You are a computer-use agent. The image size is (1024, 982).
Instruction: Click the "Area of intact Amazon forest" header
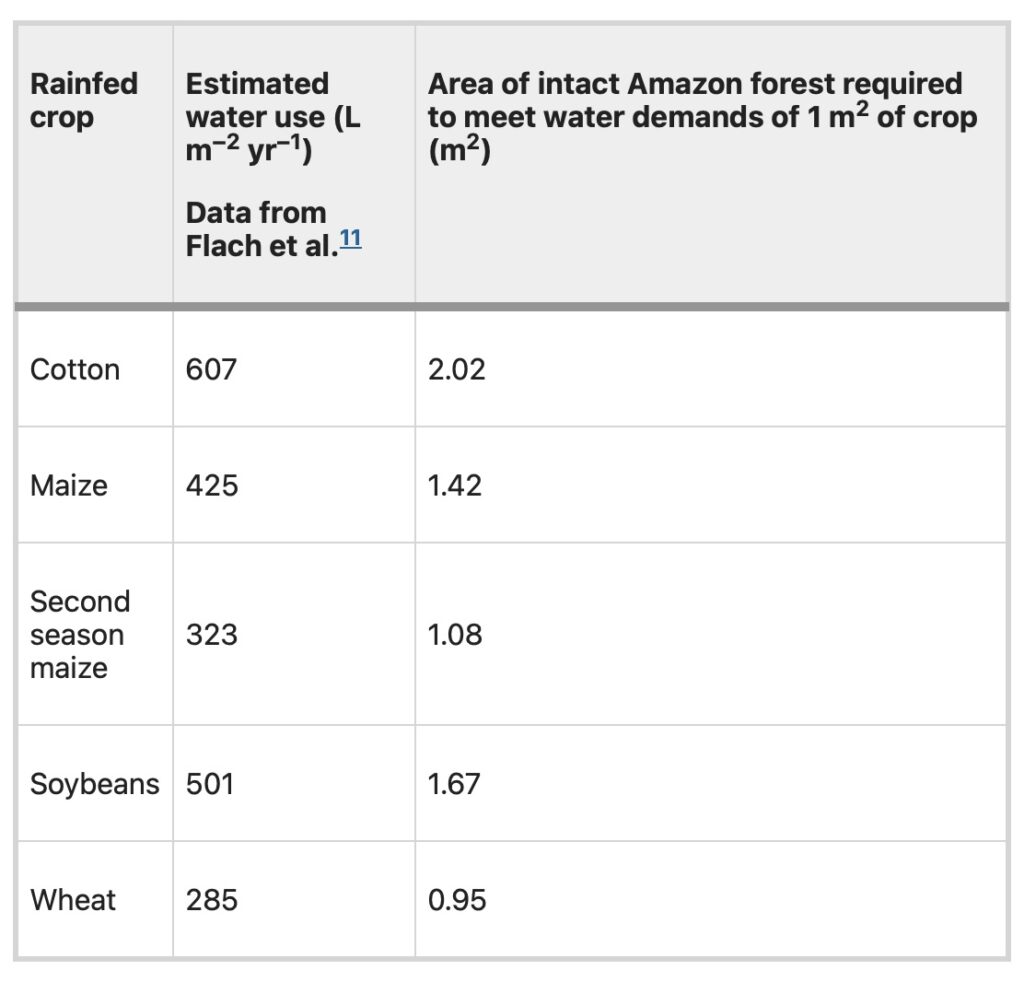pyautogui.click(x=702, y=117)
